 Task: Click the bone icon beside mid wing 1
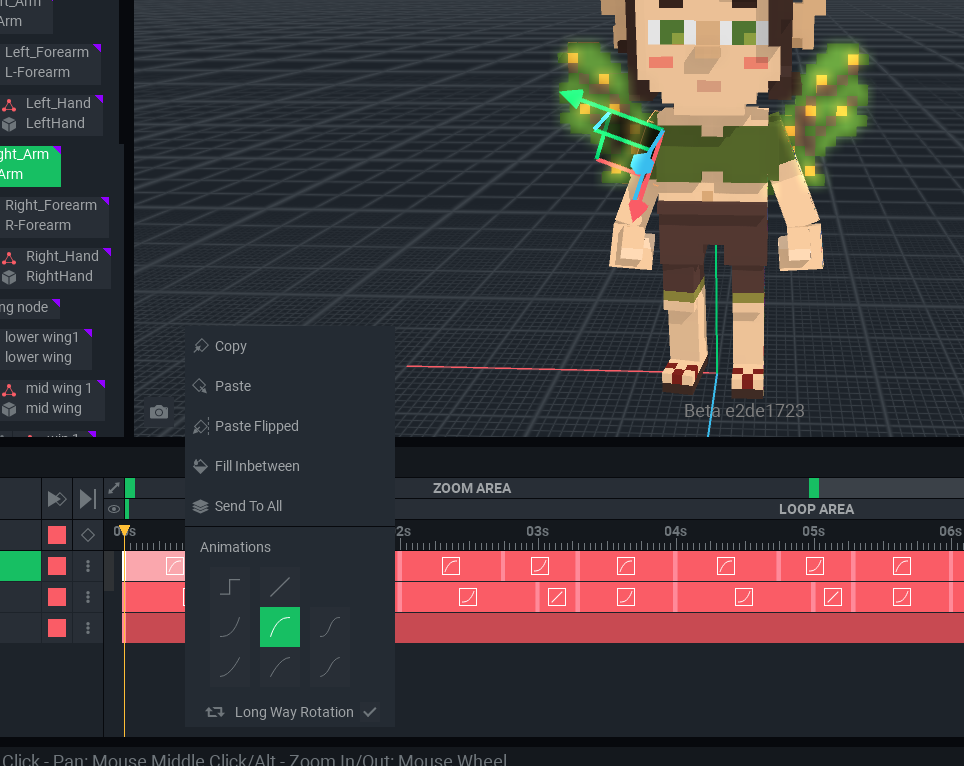click(x=9, y=389)
